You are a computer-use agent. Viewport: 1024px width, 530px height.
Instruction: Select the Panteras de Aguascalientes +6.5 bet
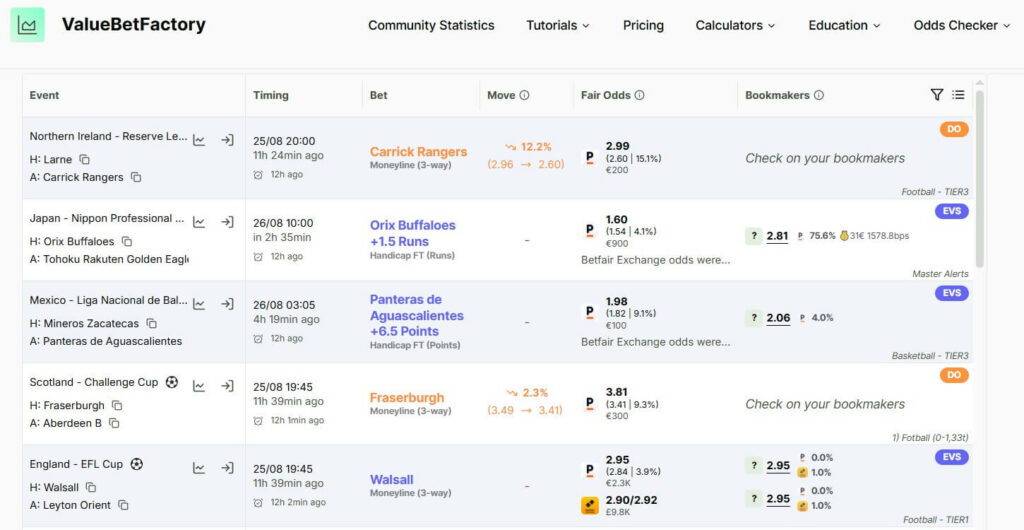[417, 315]
